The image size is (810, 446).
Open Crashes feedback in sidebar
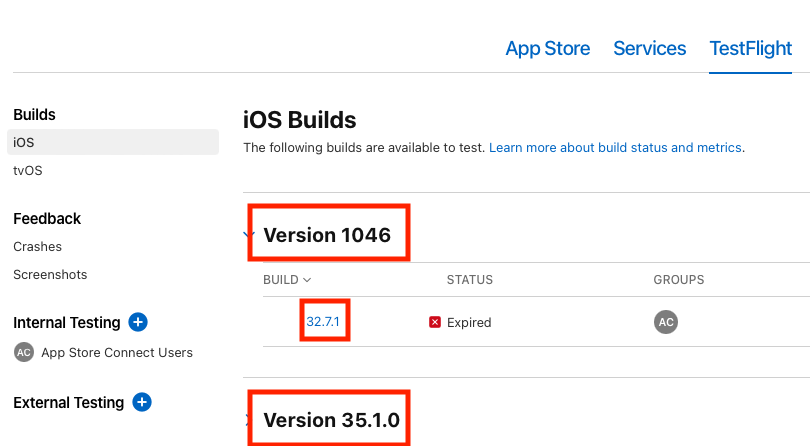37,247
